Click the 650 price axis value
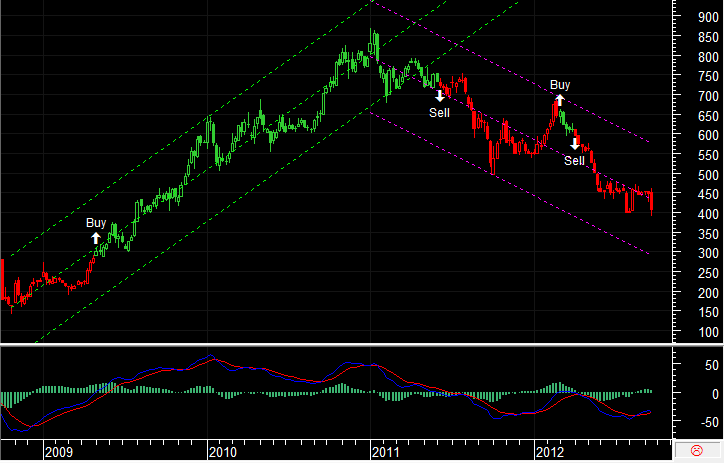Screen dimensions: 724x463 (708, 116)
